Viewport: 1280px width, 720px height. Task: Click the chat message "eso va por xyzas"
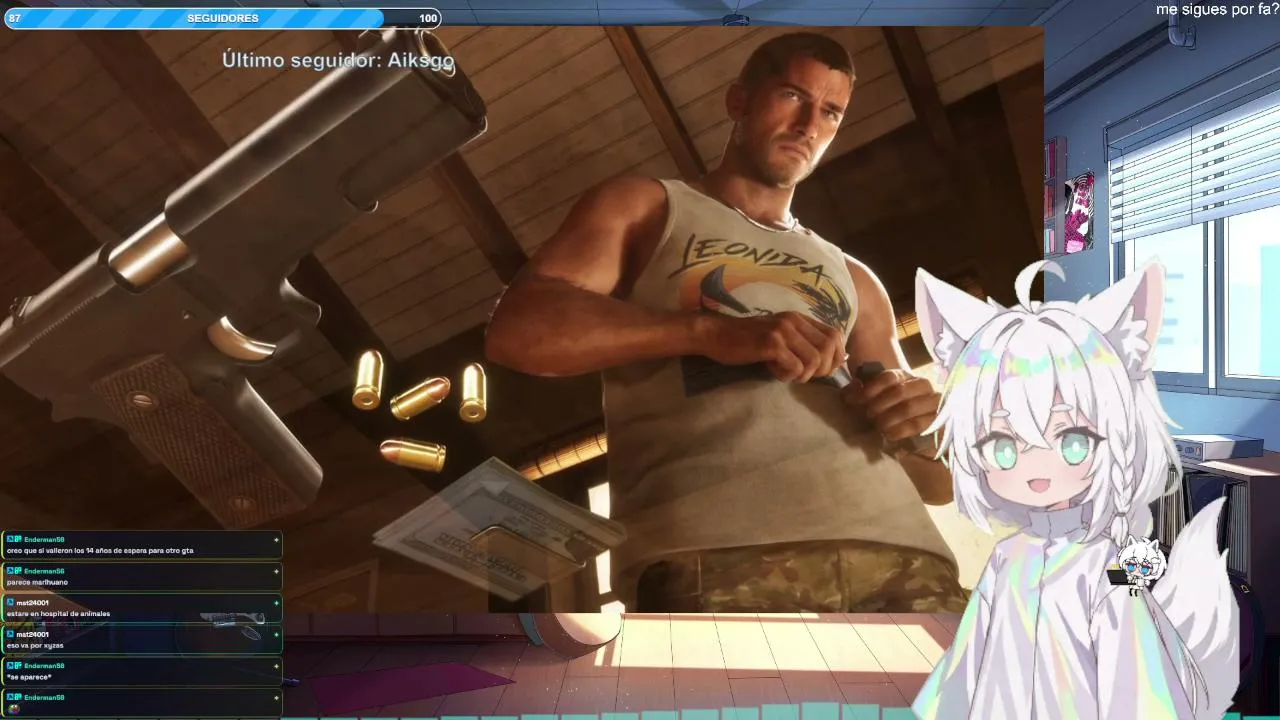35,646
